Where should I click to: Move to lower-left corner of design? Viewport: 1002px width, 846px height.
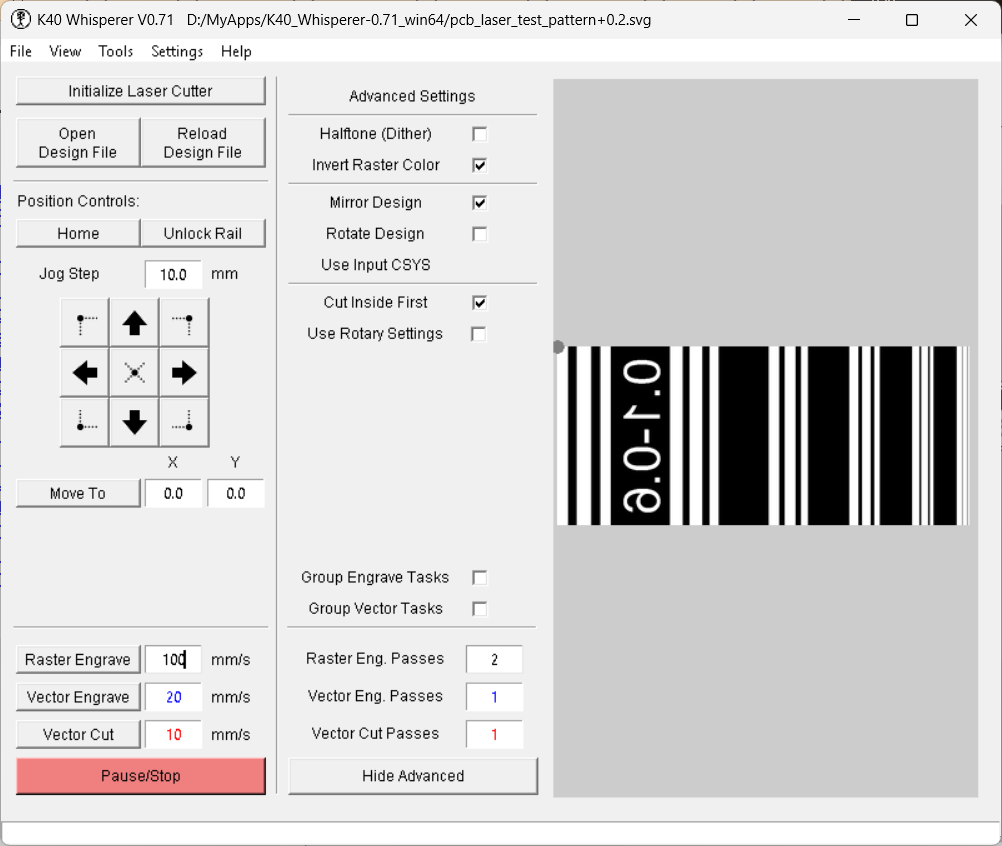coord(85,423)
